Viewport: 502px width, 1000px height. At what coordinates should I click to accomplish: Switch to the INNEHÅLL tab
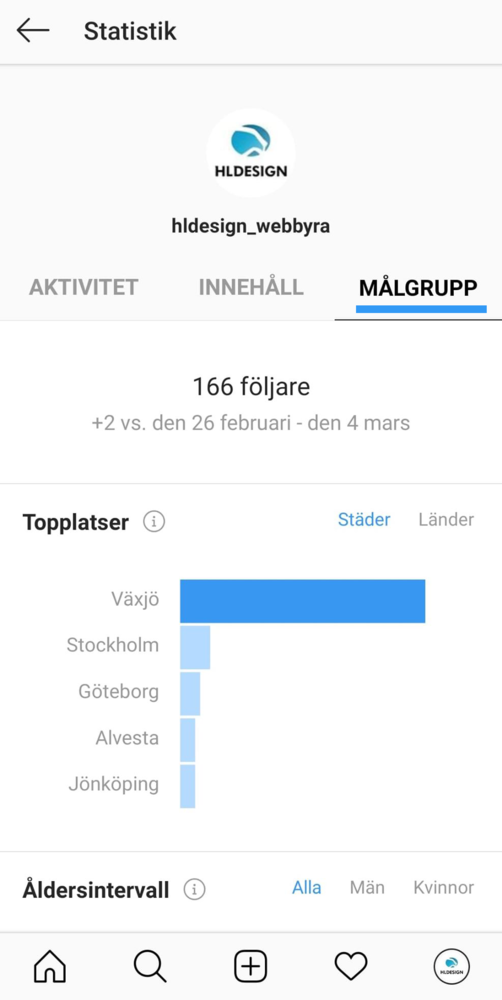click(x=251, y=288)
